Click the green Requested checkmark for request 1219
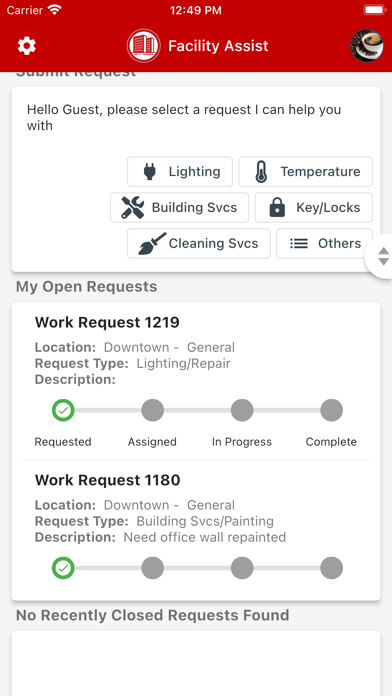The image size is (392, 696). click(x=63, y=410)
